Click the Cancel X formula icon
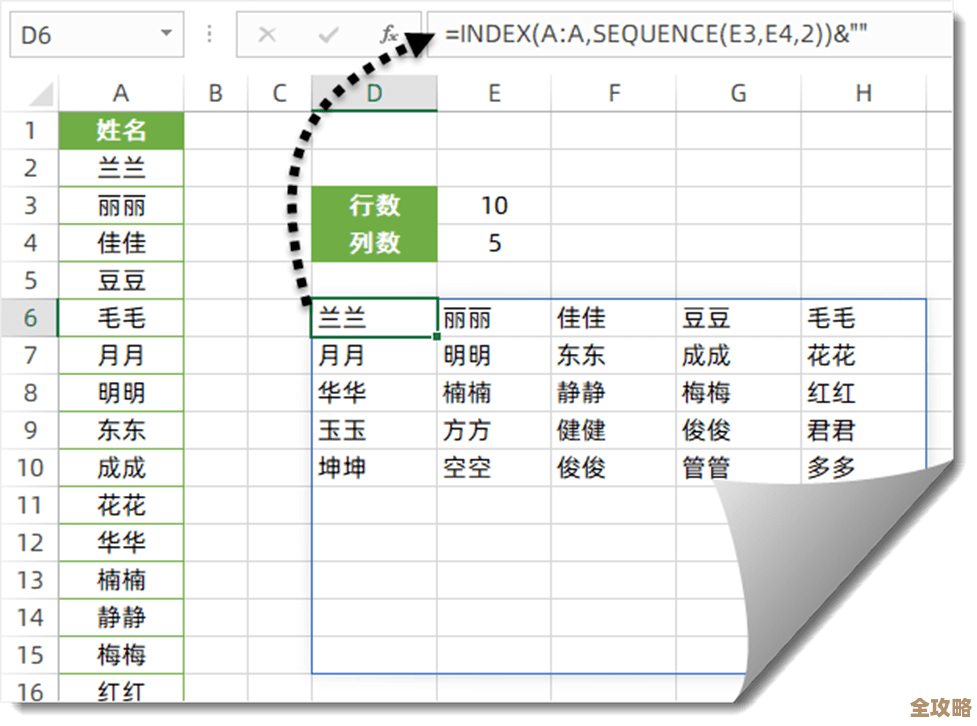977x726 pixels. [x=267, y=35]
